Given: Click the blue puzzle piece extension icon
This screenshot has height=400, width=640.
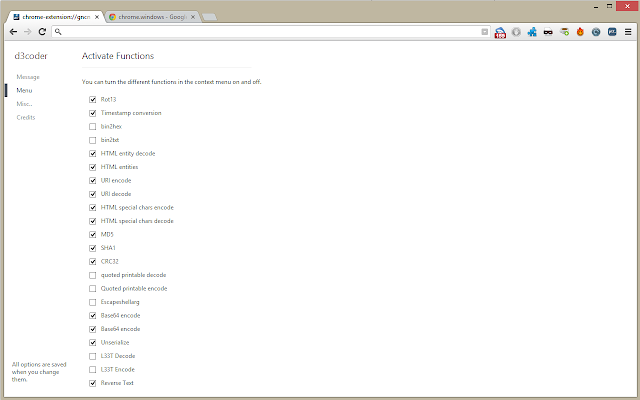Looking at the screenshot, I should (532, 32).
